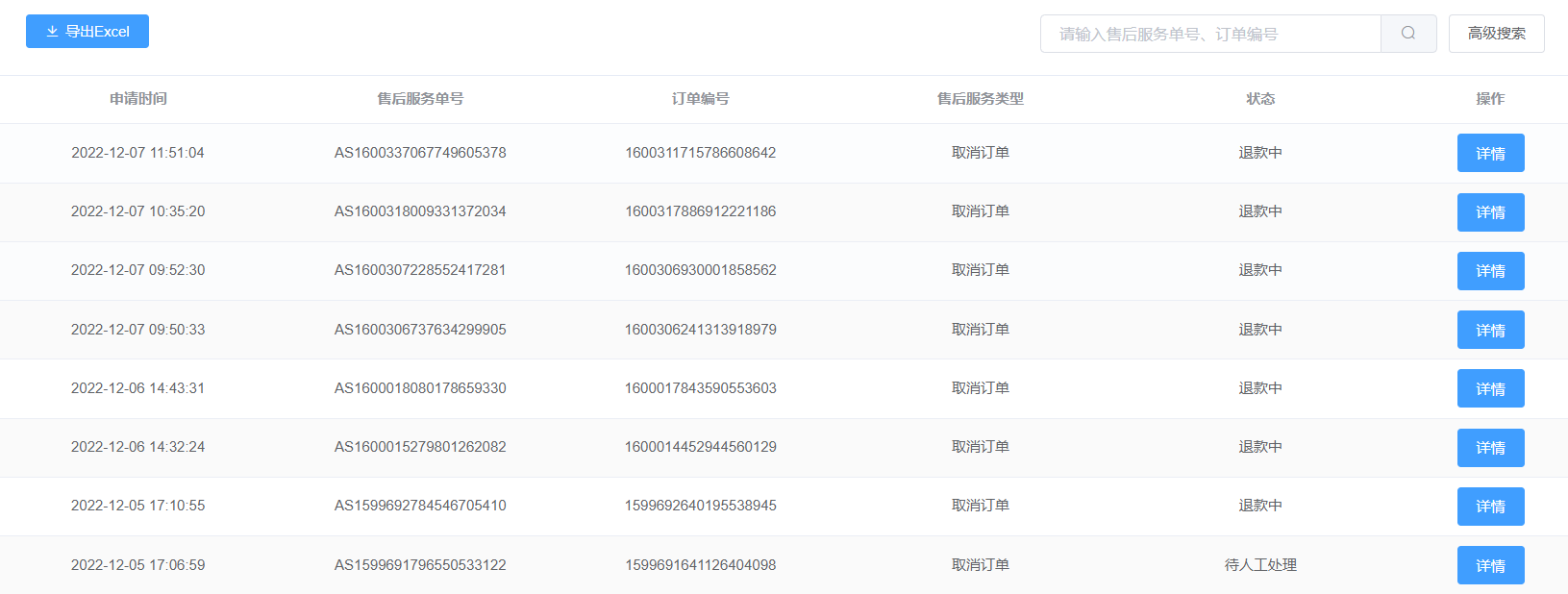
Task: View 详情 for order AS1600318009331372034
Action: point(1490,212)
